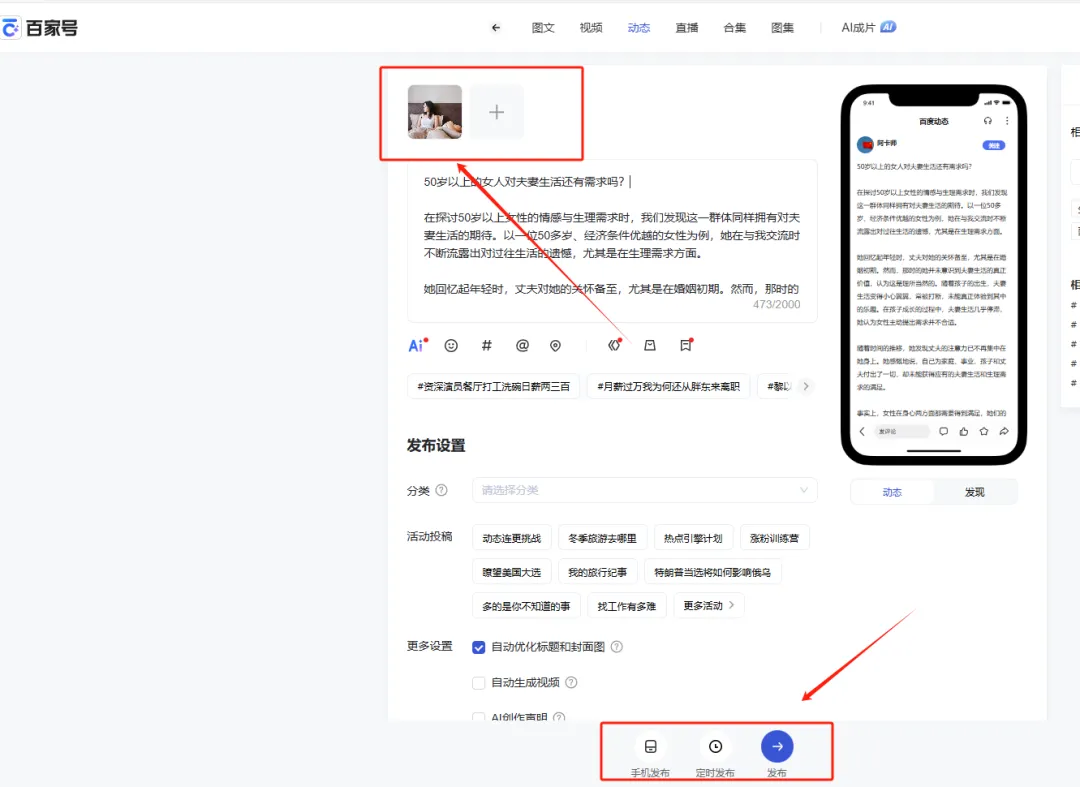This screenshot has height=787, width=1080.
Task: Mention a user with @ icon
Action: (x=522, y=346)
